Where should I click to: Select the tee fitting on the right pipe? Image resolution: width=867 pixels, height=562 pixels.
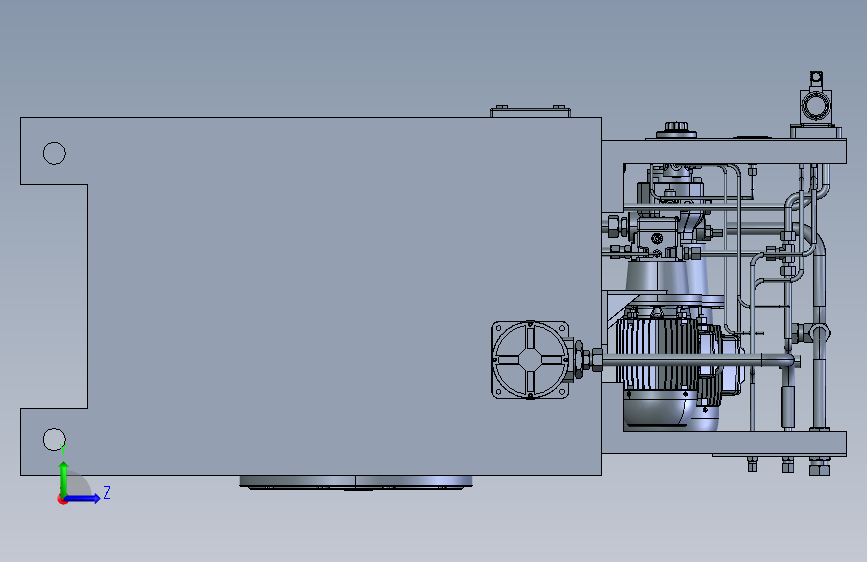pos(812,333)
